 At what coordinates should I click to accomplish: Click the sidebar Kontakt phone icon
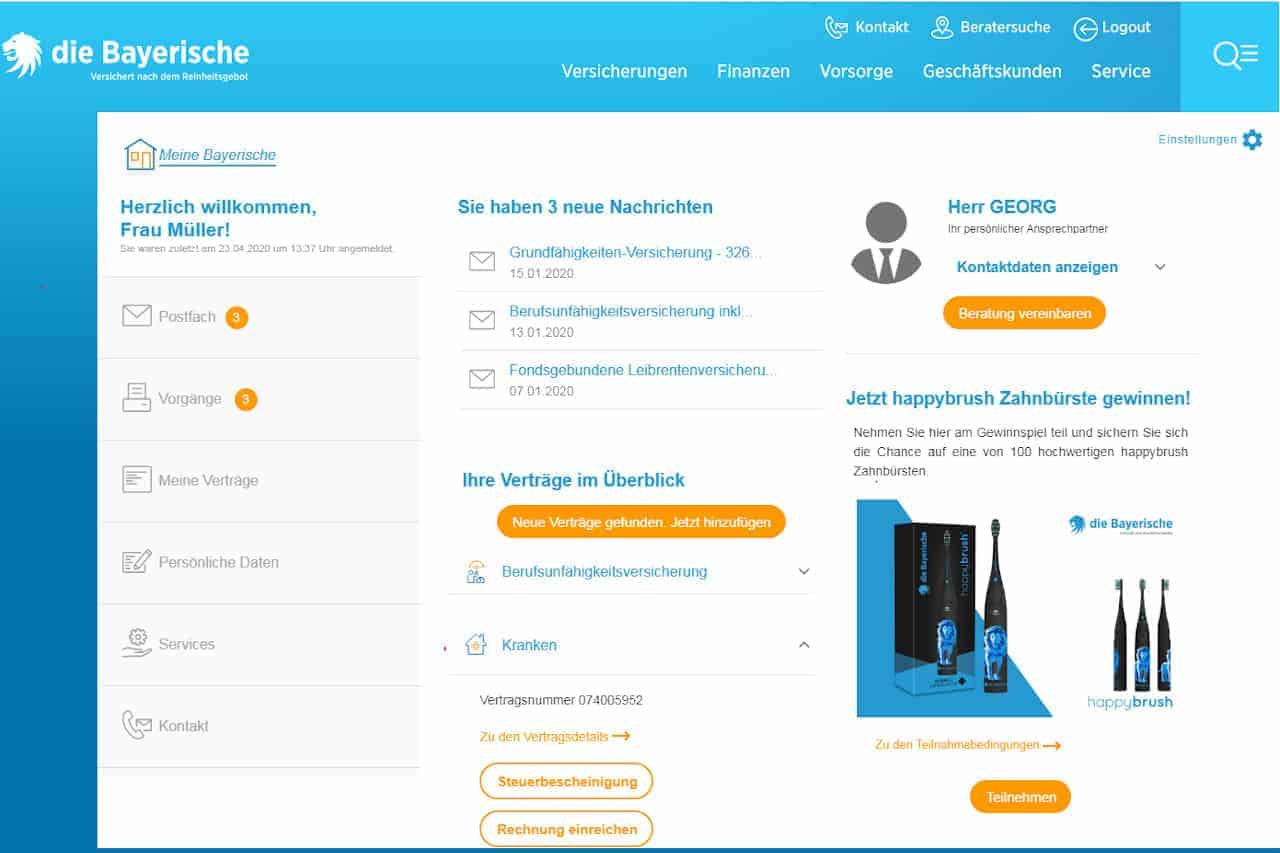(137, 725)
